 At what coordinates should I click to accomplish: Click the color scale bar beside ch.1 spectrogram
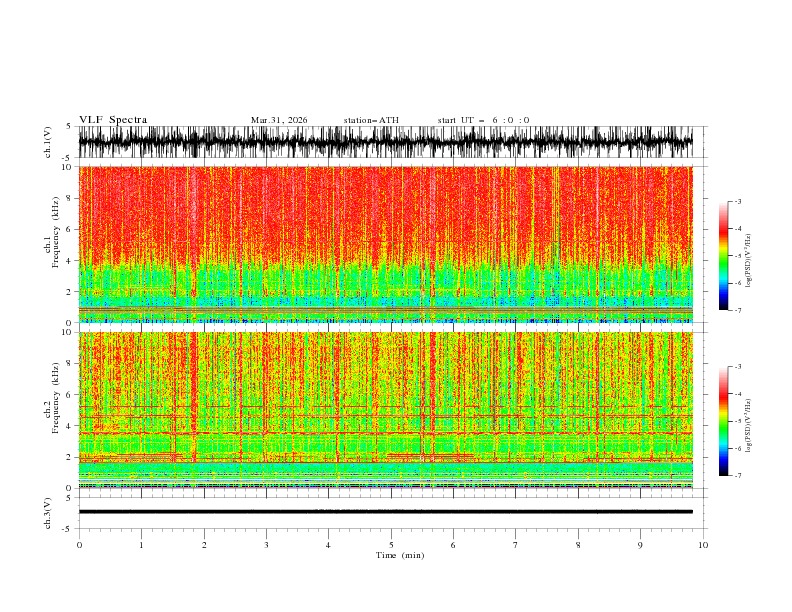click(x=723, y=256)
